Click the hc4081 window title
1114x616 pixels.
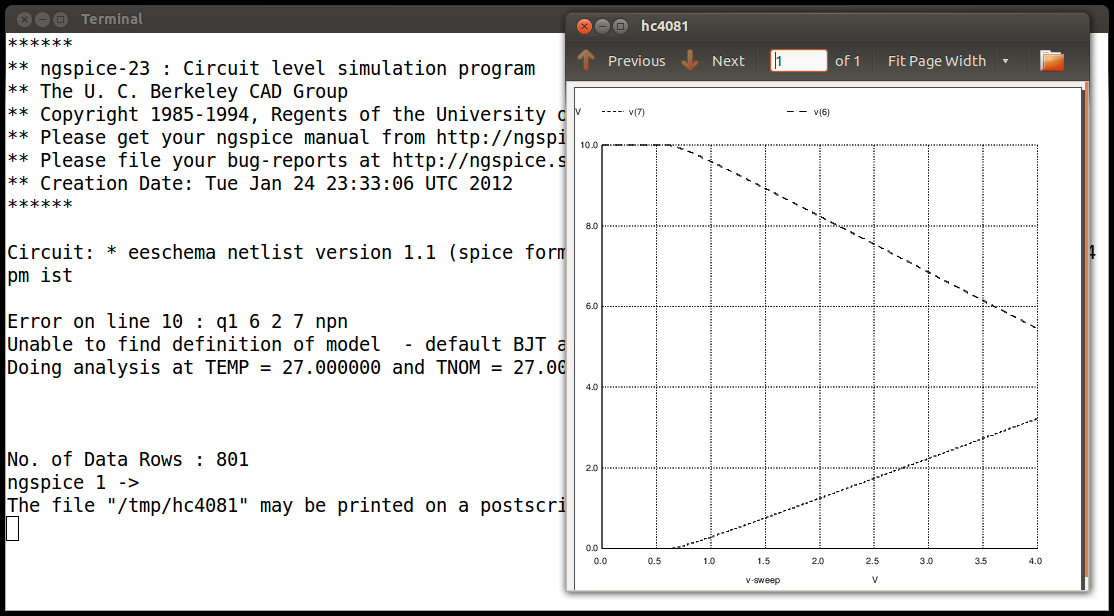664,26
